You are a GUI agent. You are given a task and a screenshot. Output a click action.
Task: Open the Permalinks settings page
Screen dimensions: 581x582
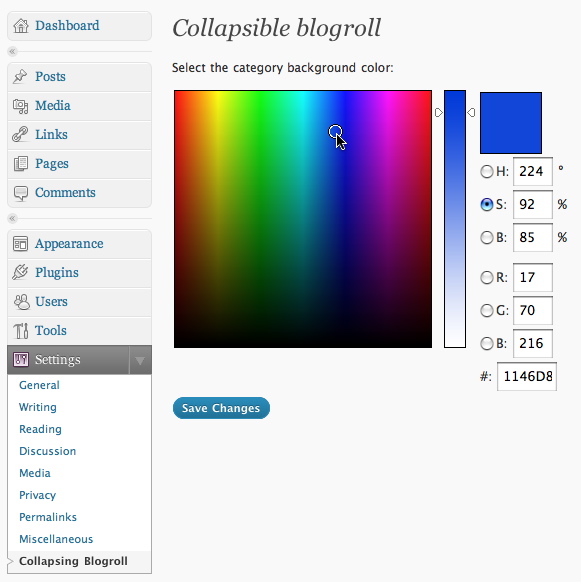coord(48,517)
